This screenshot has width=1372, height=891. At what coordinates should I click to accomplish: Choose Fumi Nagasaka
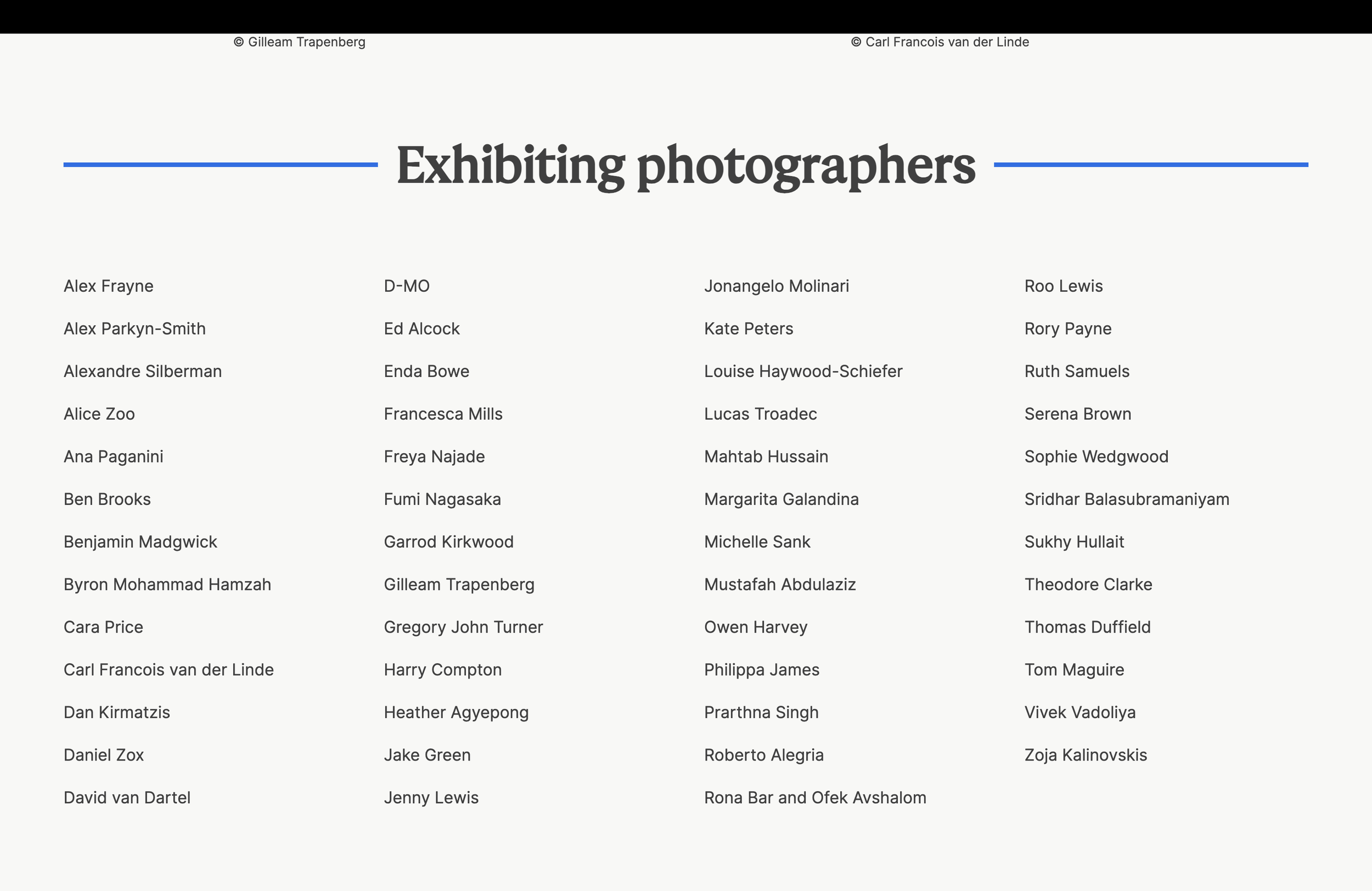pos(442,500)
